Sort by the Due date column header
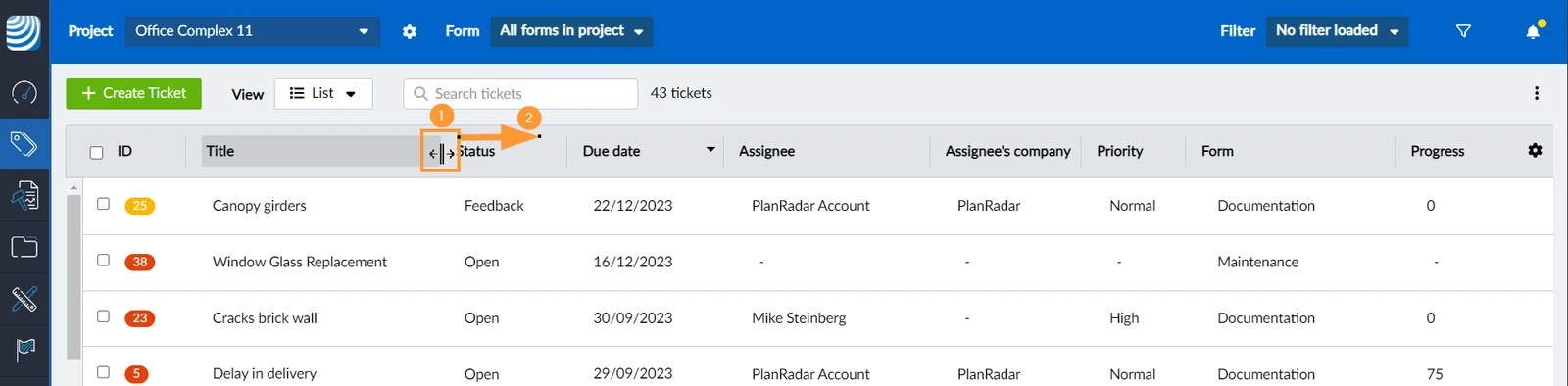The image size is (1568, 386). click(612, 151)
